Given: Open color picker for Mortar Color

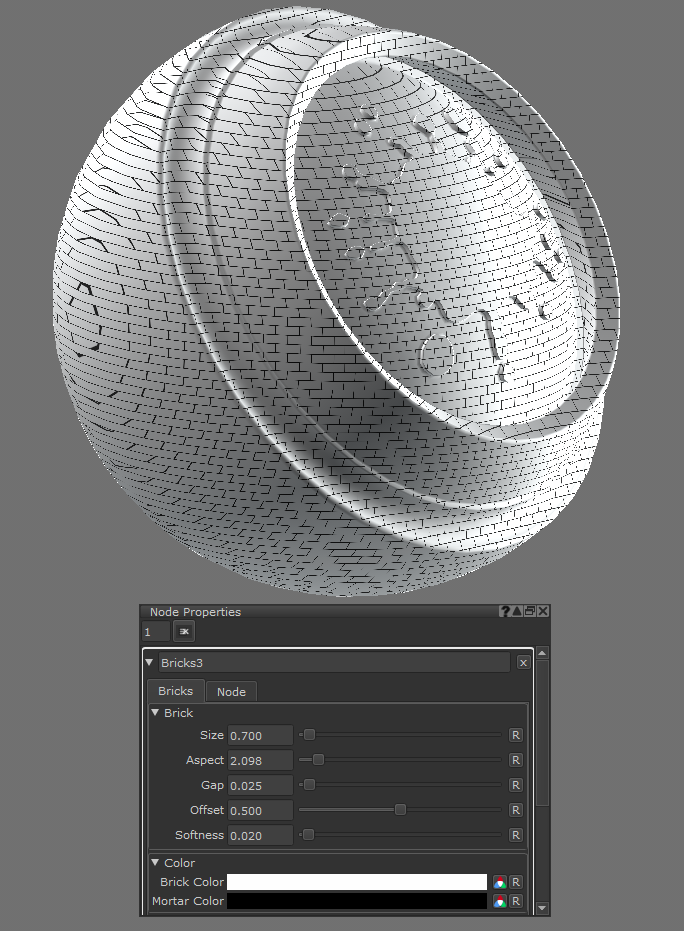Looking at the screenshot, I should [499, 901].
